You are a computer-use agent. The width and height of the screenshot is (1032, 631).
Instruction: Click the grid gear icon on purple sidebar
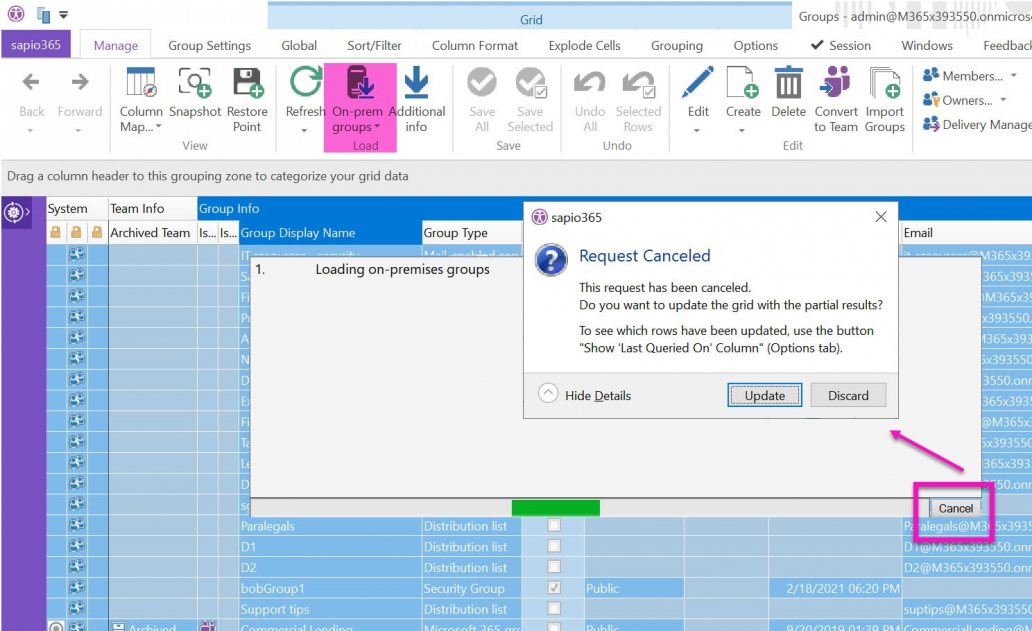coord(13,213)
